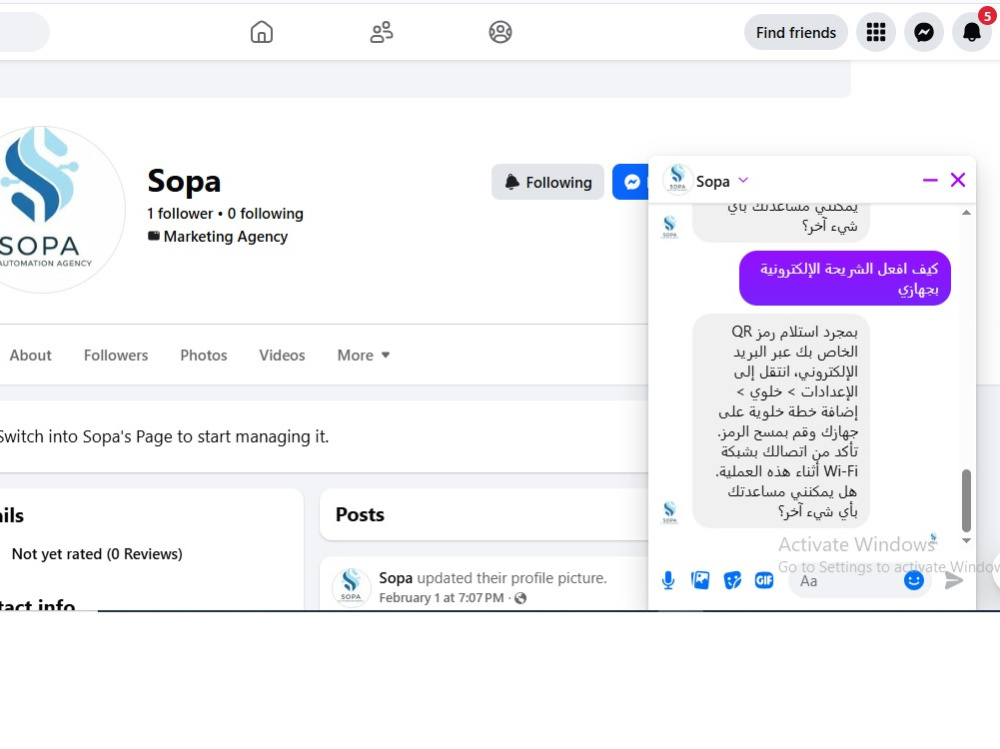Choose a sticker in chat

732,580
